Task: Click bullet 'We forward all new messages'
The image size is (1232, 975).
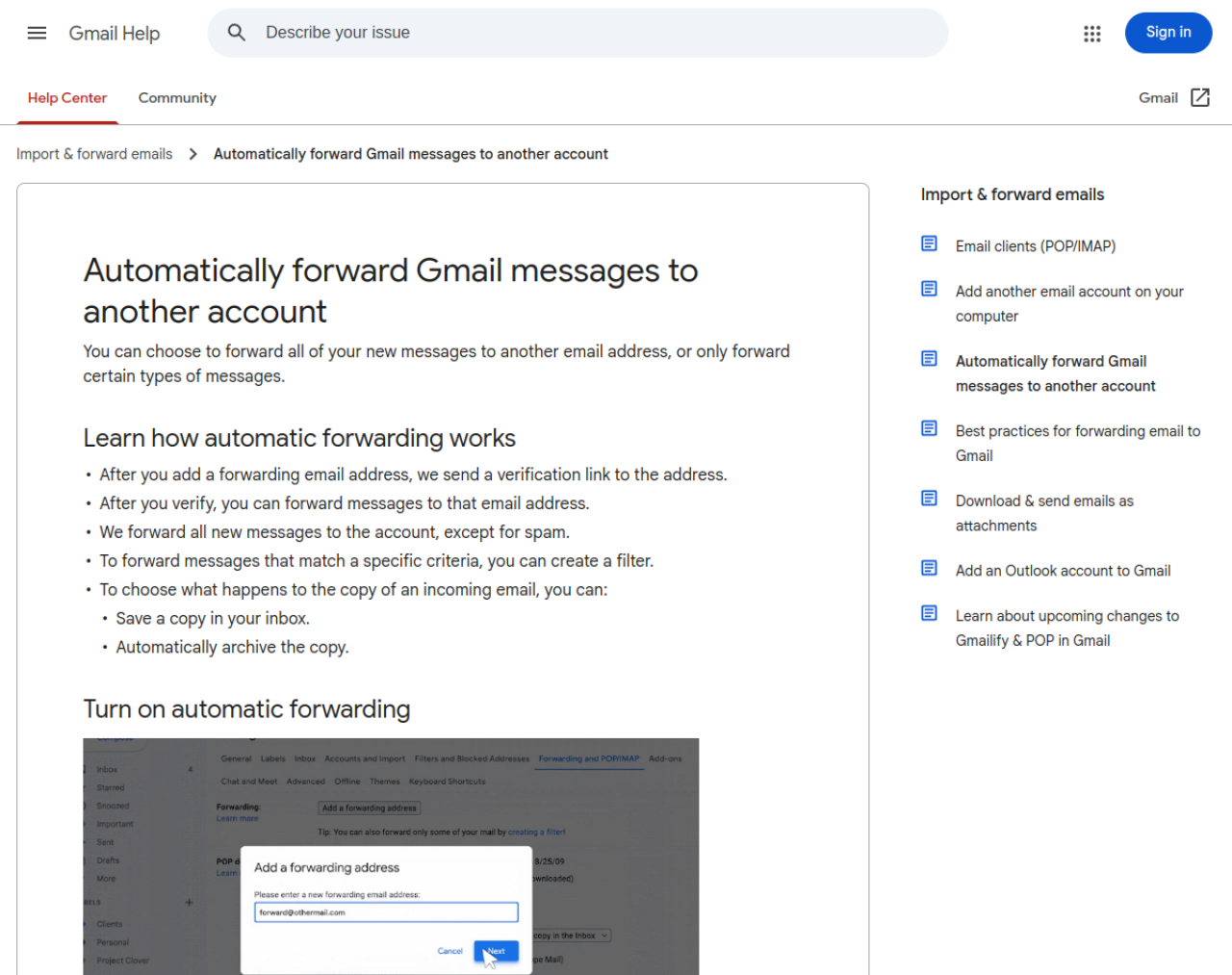Action: pyautogui.click(x=334, y=532)
